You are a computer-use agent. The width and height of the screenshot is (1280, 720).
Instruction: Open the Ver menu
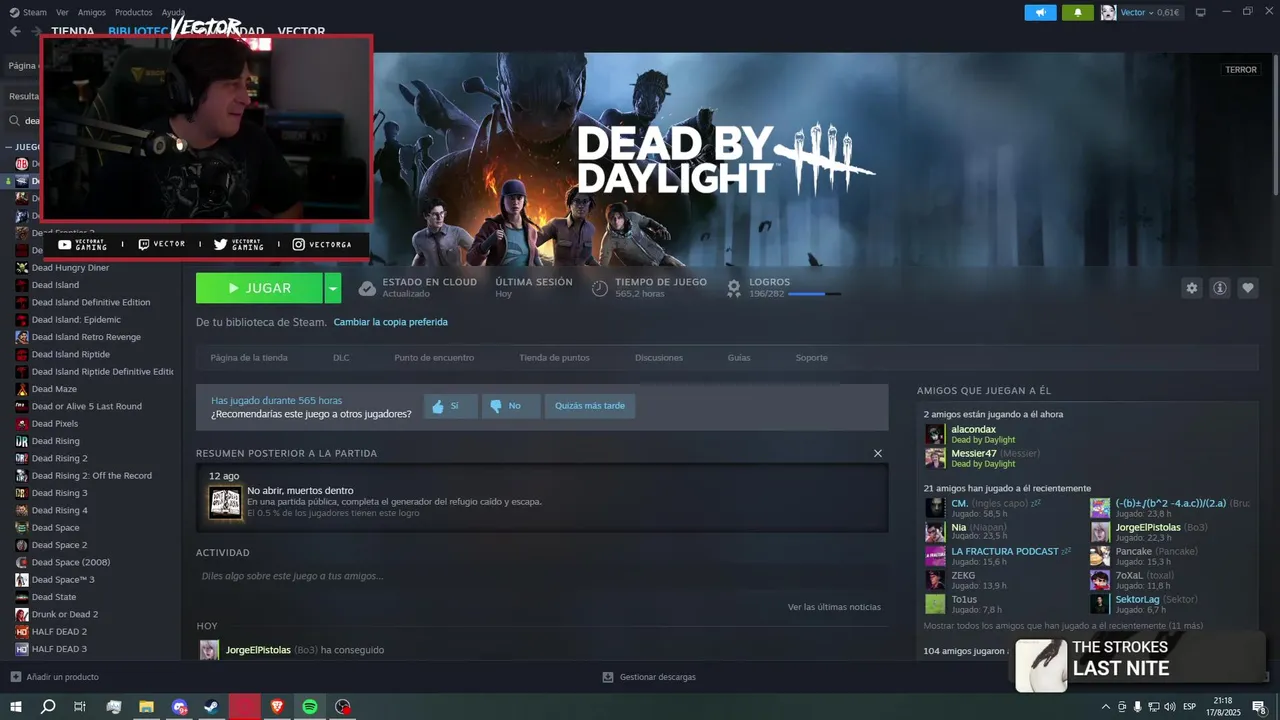tap(62, 12)
